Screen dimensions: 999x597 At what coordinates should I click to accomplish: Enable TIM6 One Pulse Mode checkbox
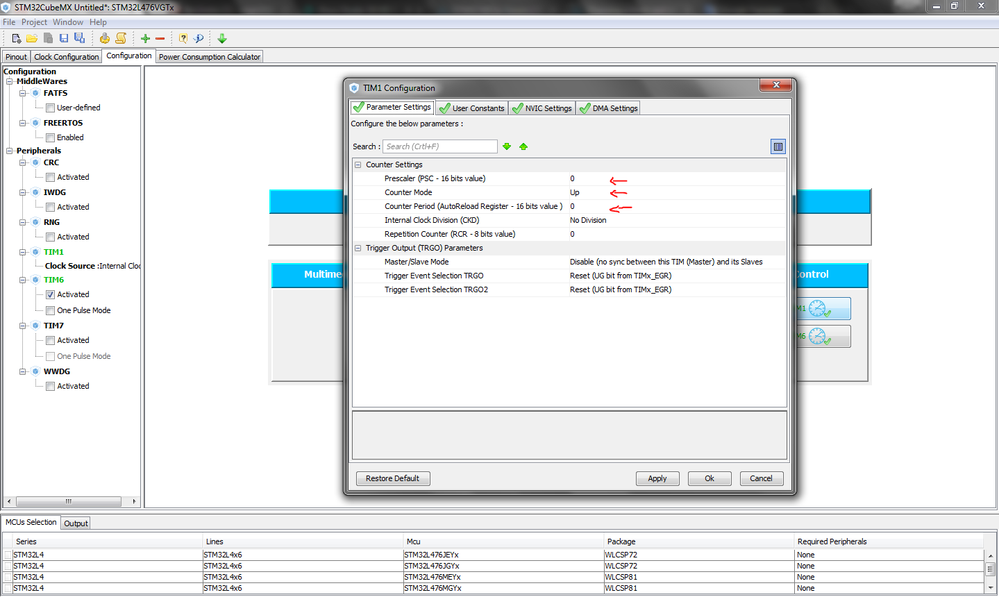[50, 310]
